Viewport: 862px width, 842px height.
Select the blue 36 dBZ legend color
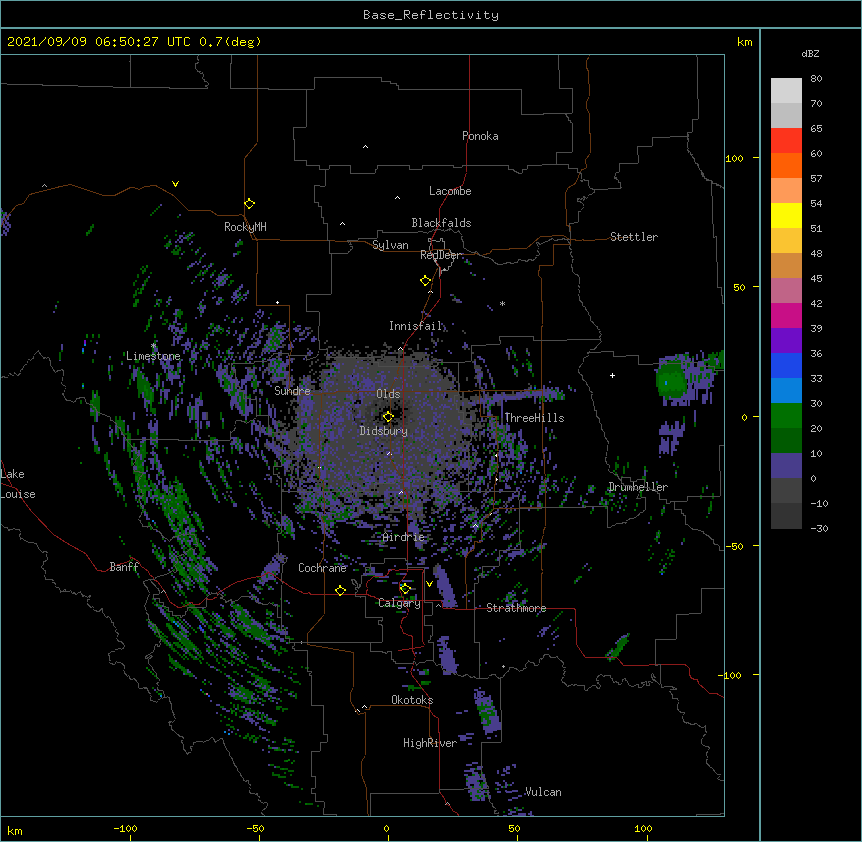coord(786,365)
